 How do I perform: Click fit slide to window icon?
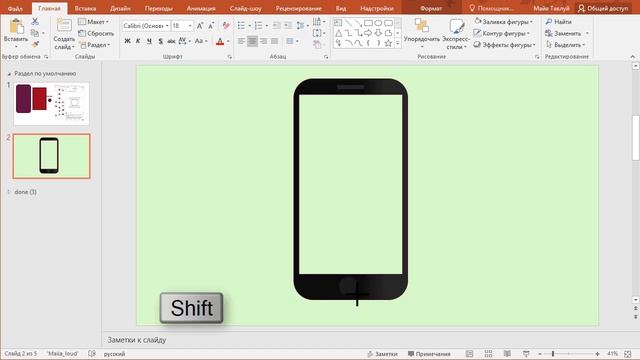coord(628,354)
